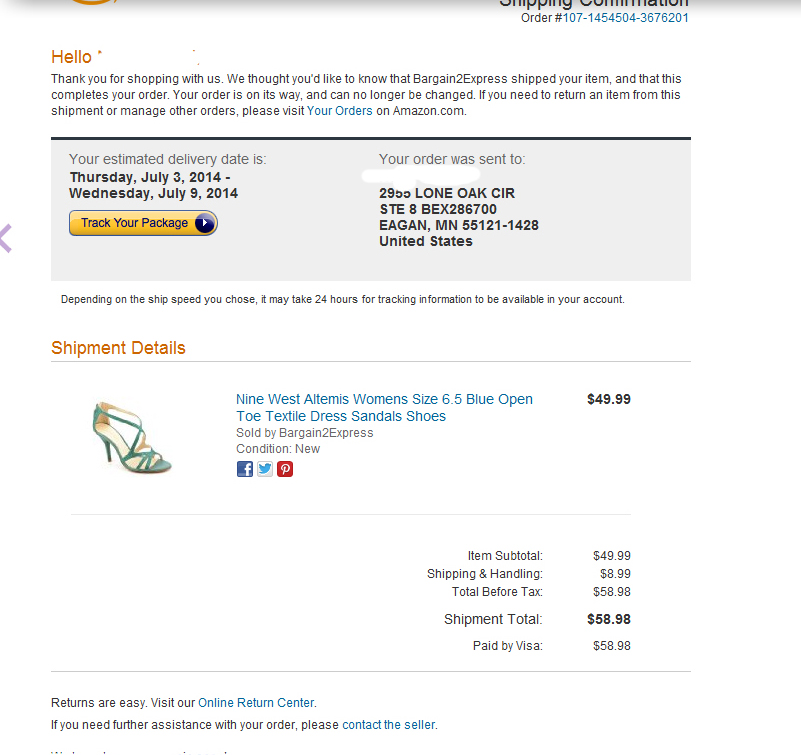Click the $8.99 Shipping & Handling amount

pyautogui.click(x=611, y=574)
